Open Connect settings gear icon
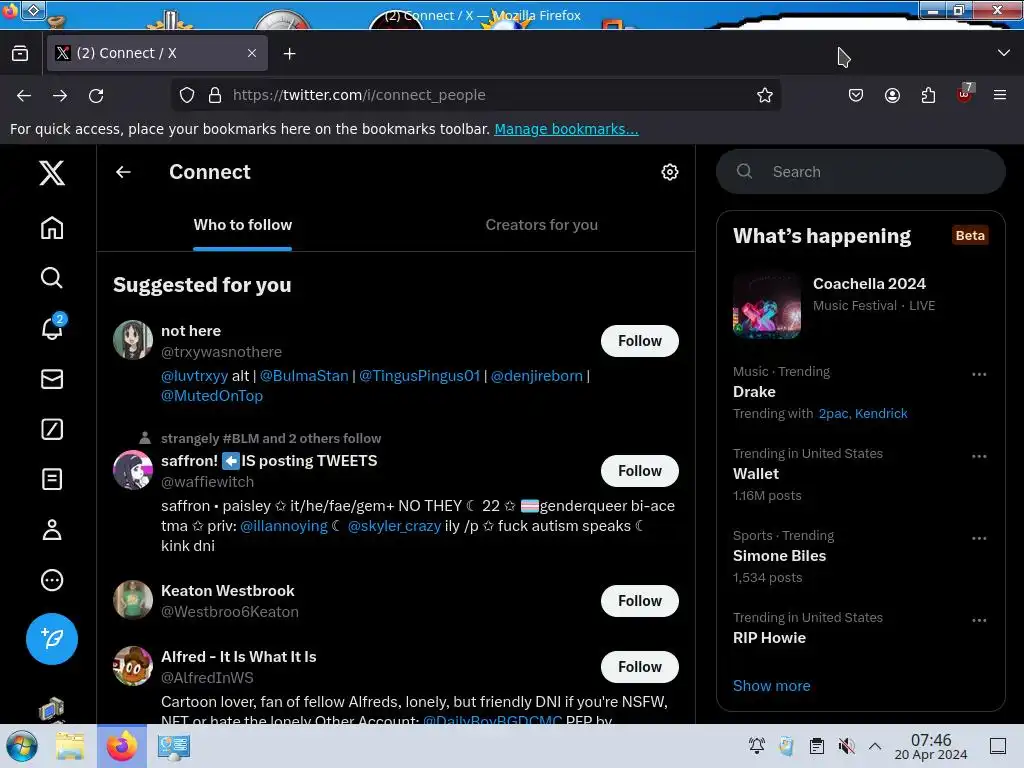The width and height of the screenshot is (1024, 768). [669, 172]
